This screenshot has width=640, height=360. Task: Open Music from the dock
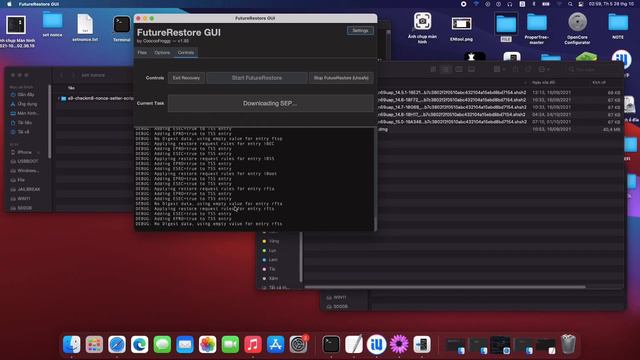253,344
